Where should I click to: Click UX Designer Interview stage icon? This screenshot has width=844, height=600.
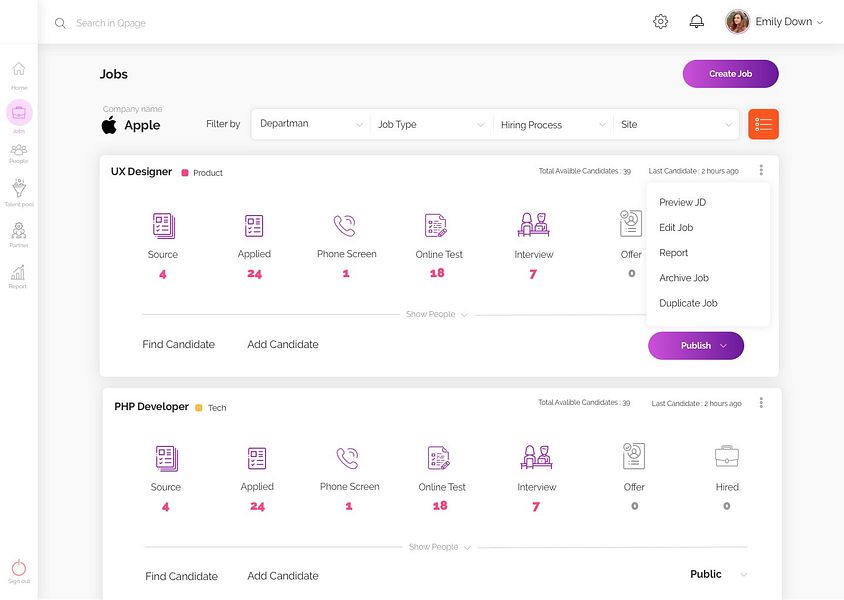click(533, 224)
